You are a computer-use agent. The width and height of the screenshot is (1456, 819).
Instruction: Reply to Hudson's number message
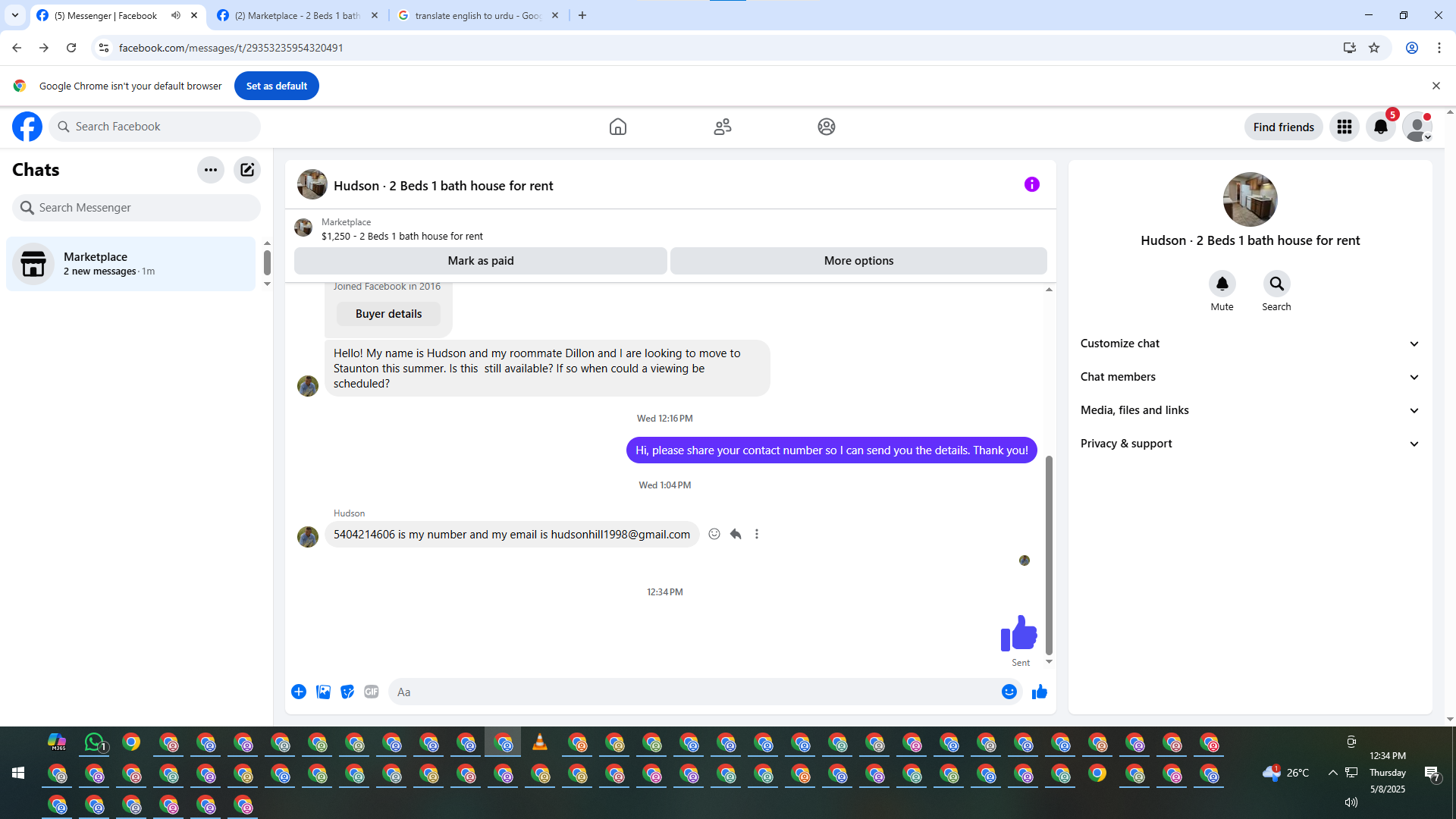(736, 534)
